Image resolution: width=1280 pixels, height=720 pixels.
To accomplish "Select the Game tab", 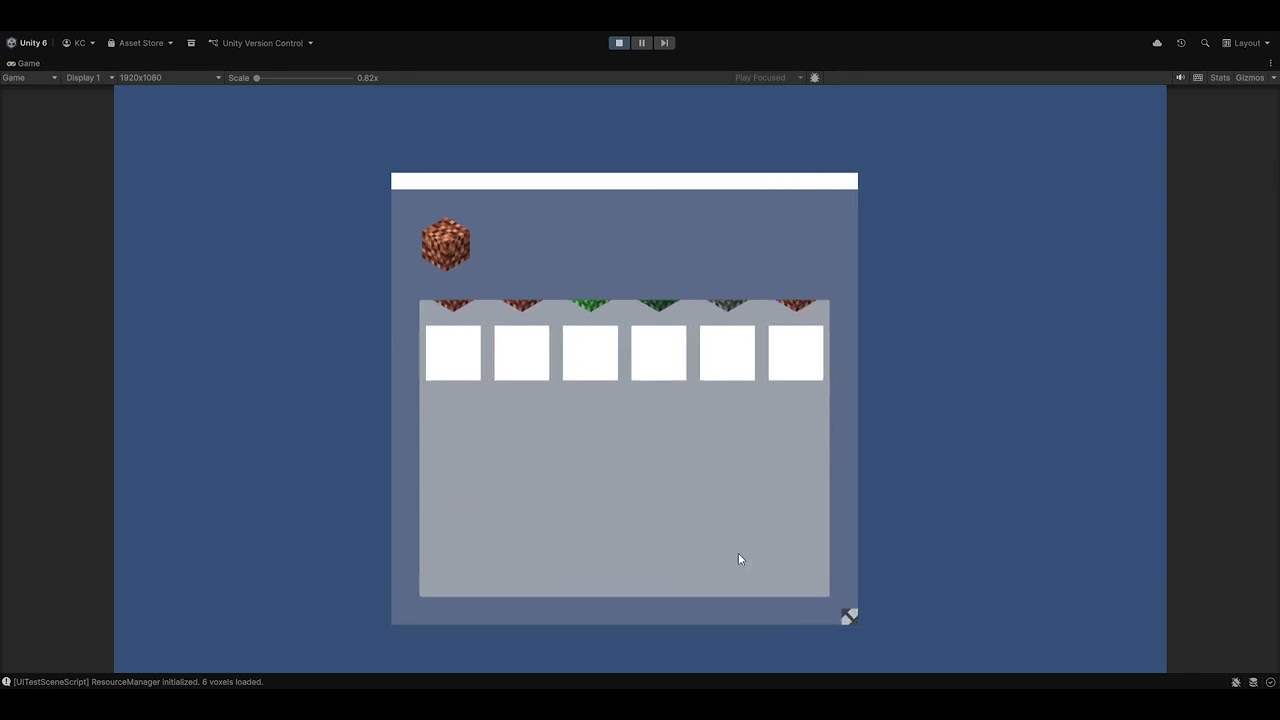I will 23,63.
